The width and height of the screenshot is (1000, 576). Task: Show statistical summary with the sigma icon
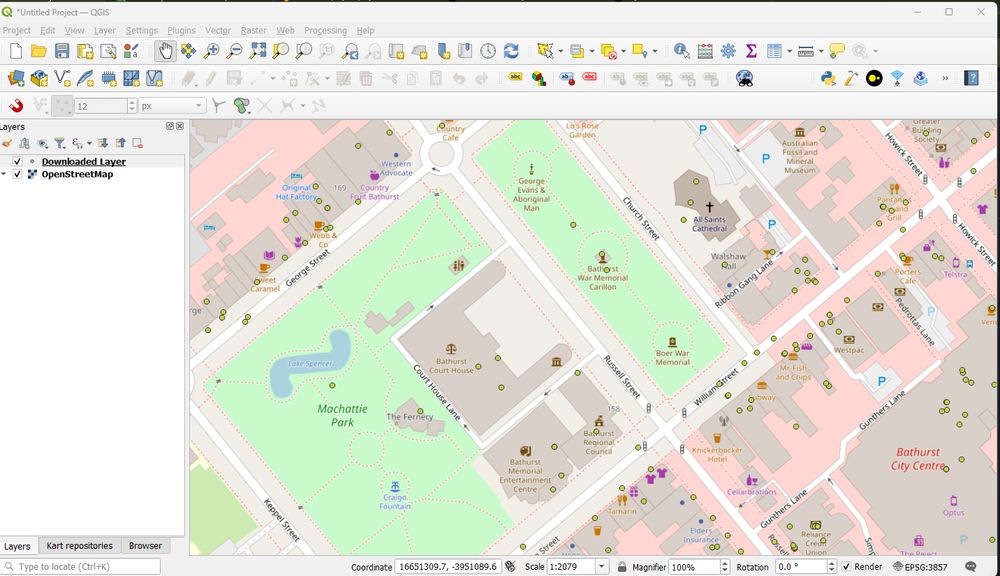coord(751,51)
